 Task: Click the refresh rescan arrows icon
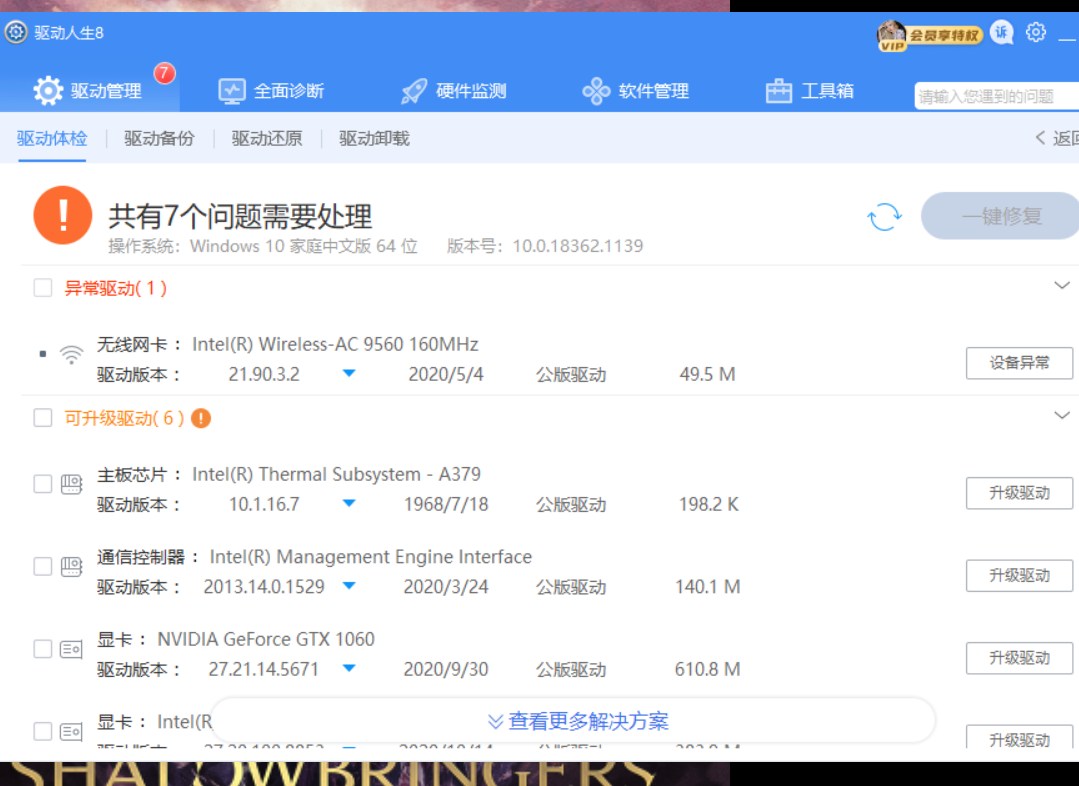pos(884,216)
